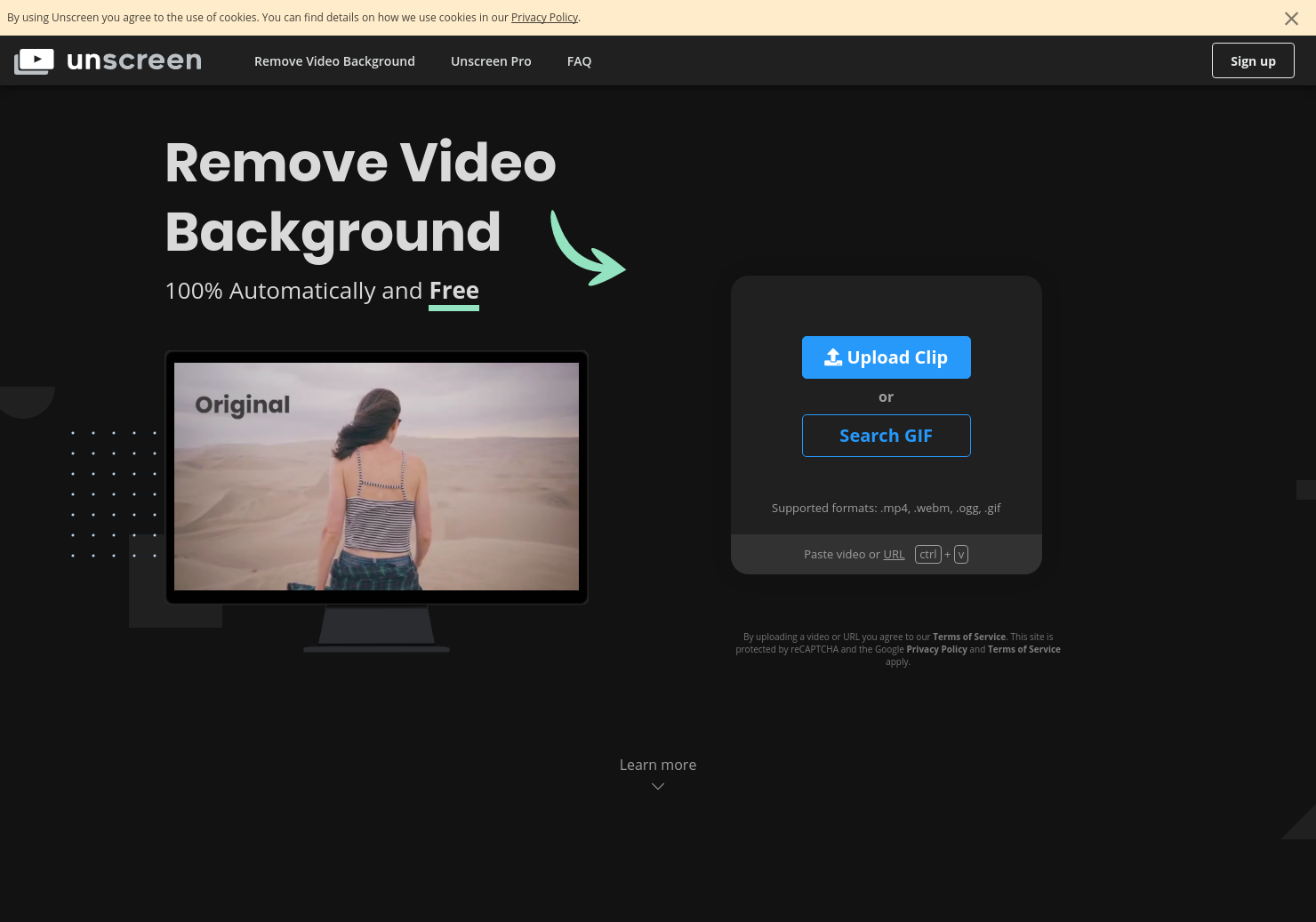The image size is (1316, 922).
Task: Click the Search GIF button
Action: click(x=886, y=436)
